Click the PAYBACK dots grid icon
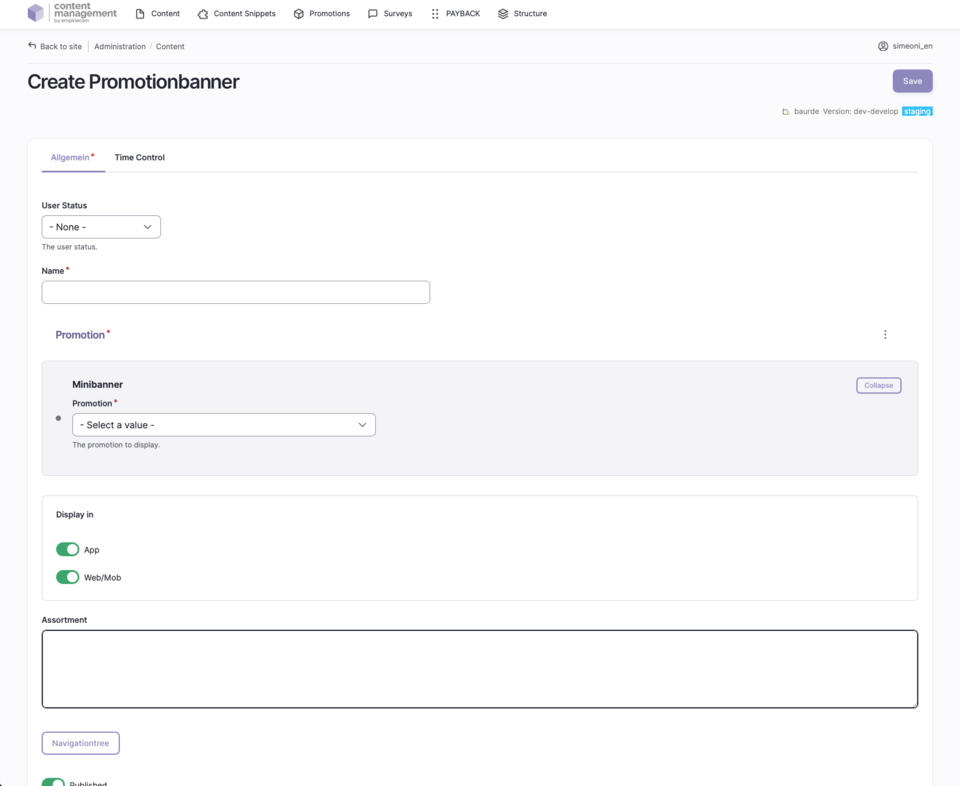The width and height of the screenshot is (960, 786). tap(435, 14)
